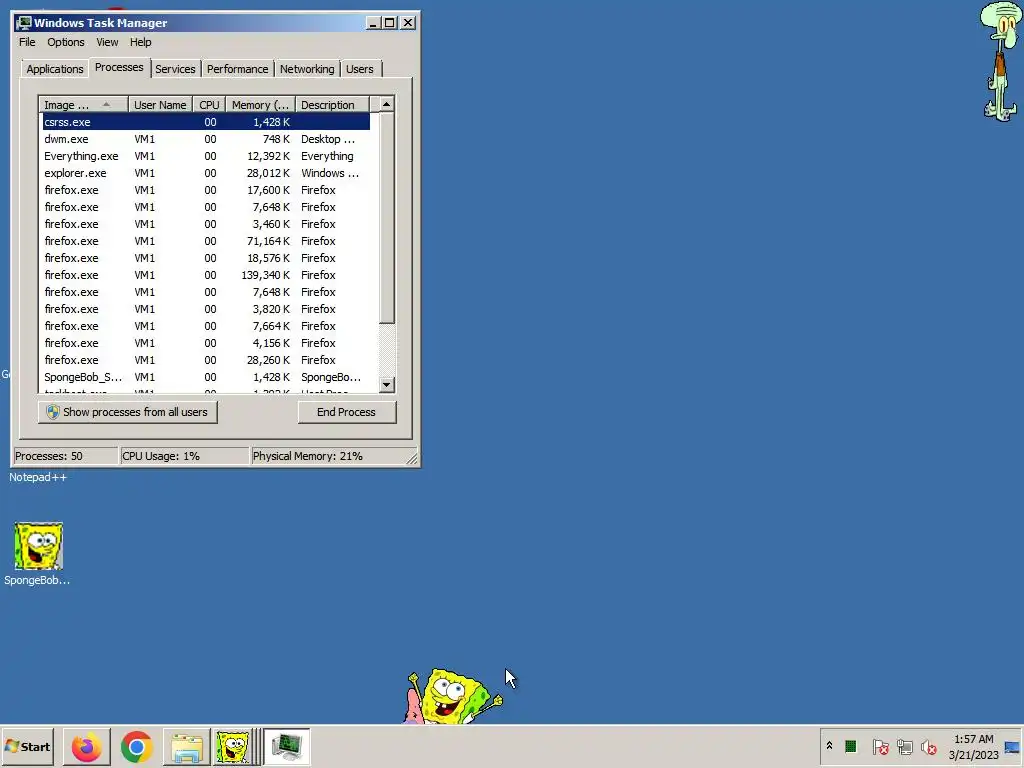Click process list scroll up arrow
Image resolution: width=1024 pixels, height=768 pixels.
click(x=387, y=104)
